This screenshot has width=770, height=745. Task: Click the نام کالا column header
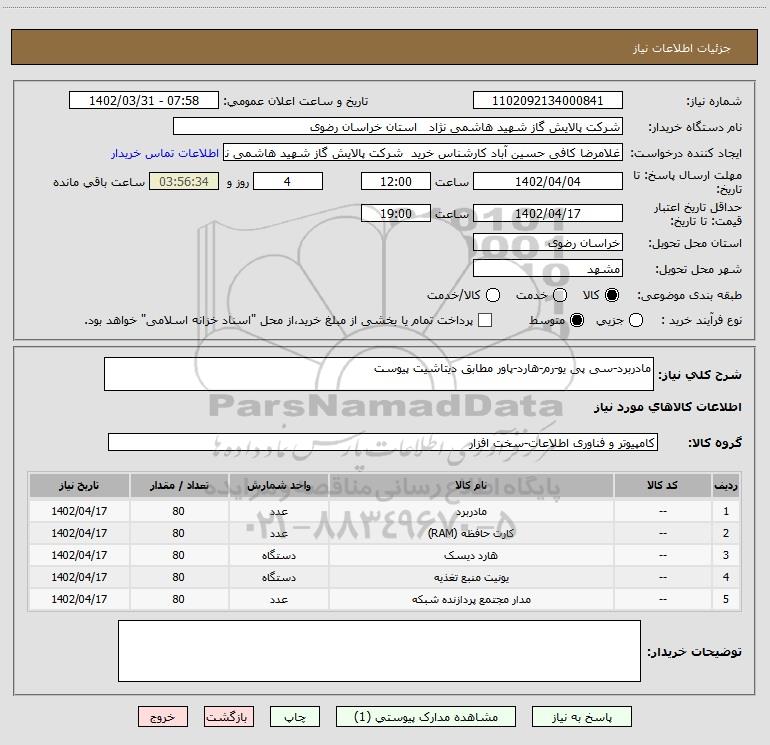[478, 485]
